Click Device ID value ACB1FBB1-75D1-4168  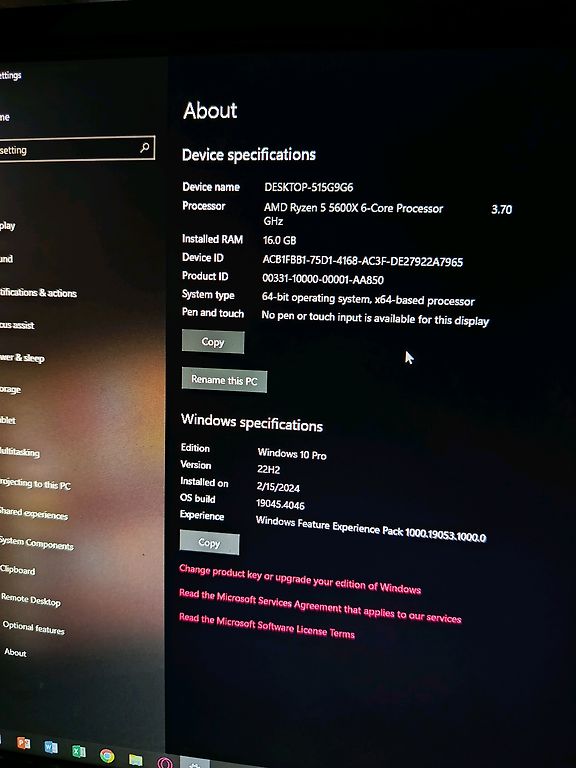coord(362,261)
